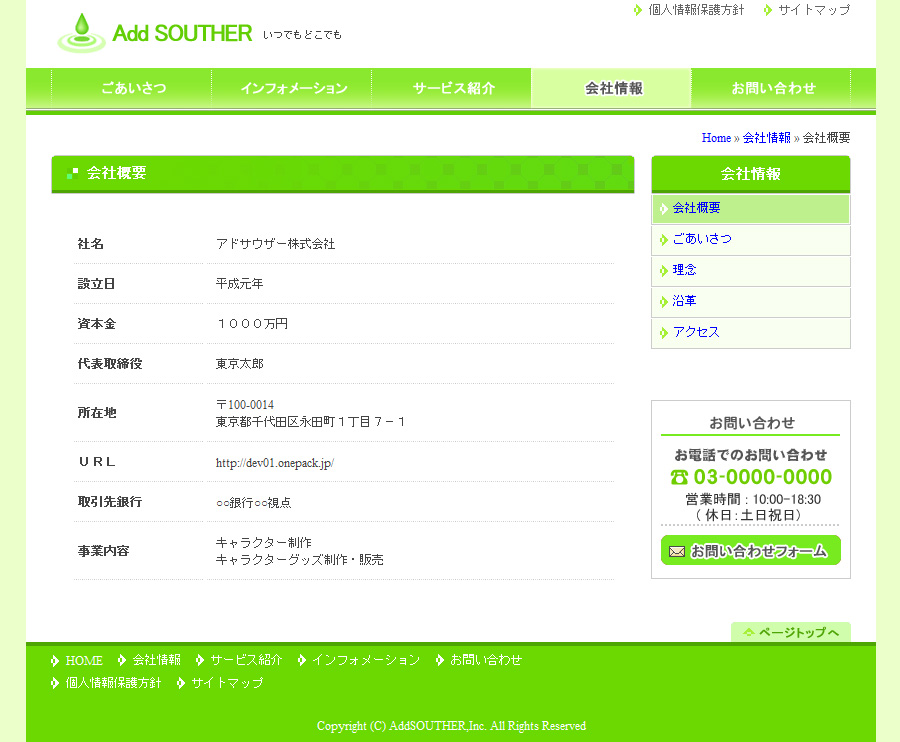
Task: Click arrow icon beside HOME in footer
Action: 55,661
